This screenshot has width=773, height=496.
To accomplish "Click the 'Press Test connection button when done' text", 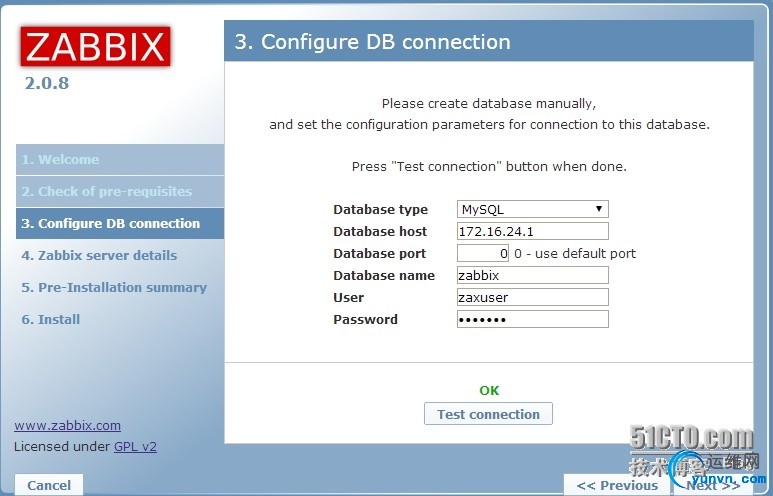I will [x=489, y=167].
